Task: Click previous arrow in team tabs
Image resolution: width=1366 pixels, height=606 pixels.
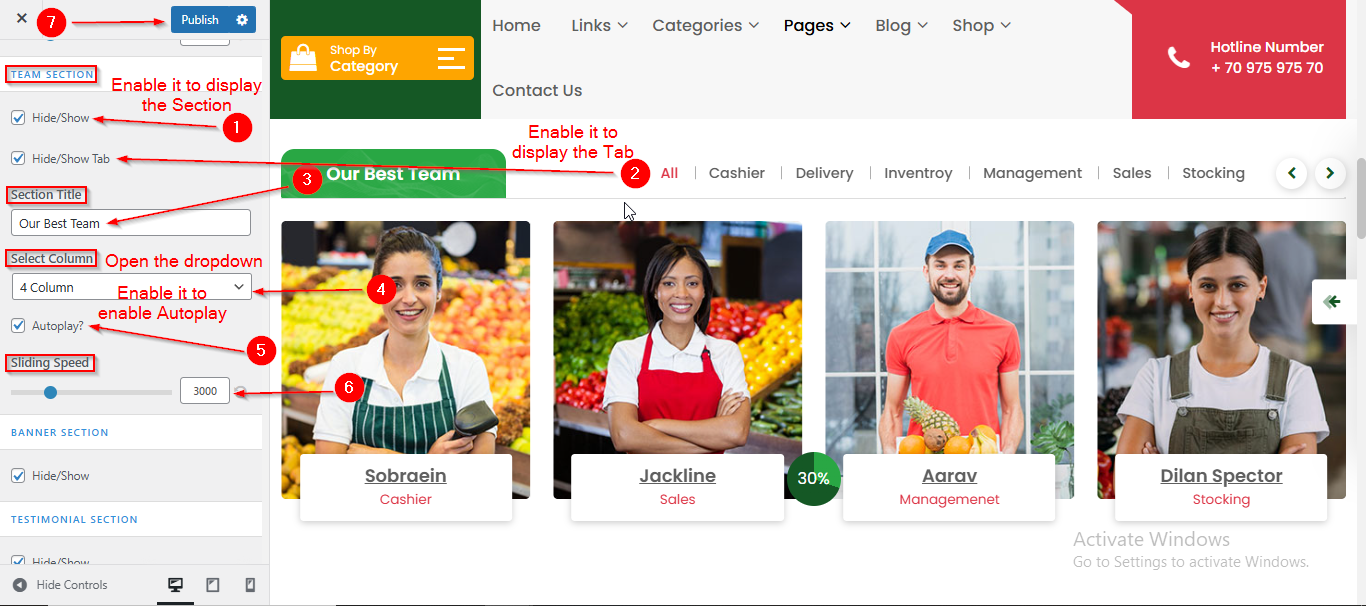Action: [x=1292, y=174]
